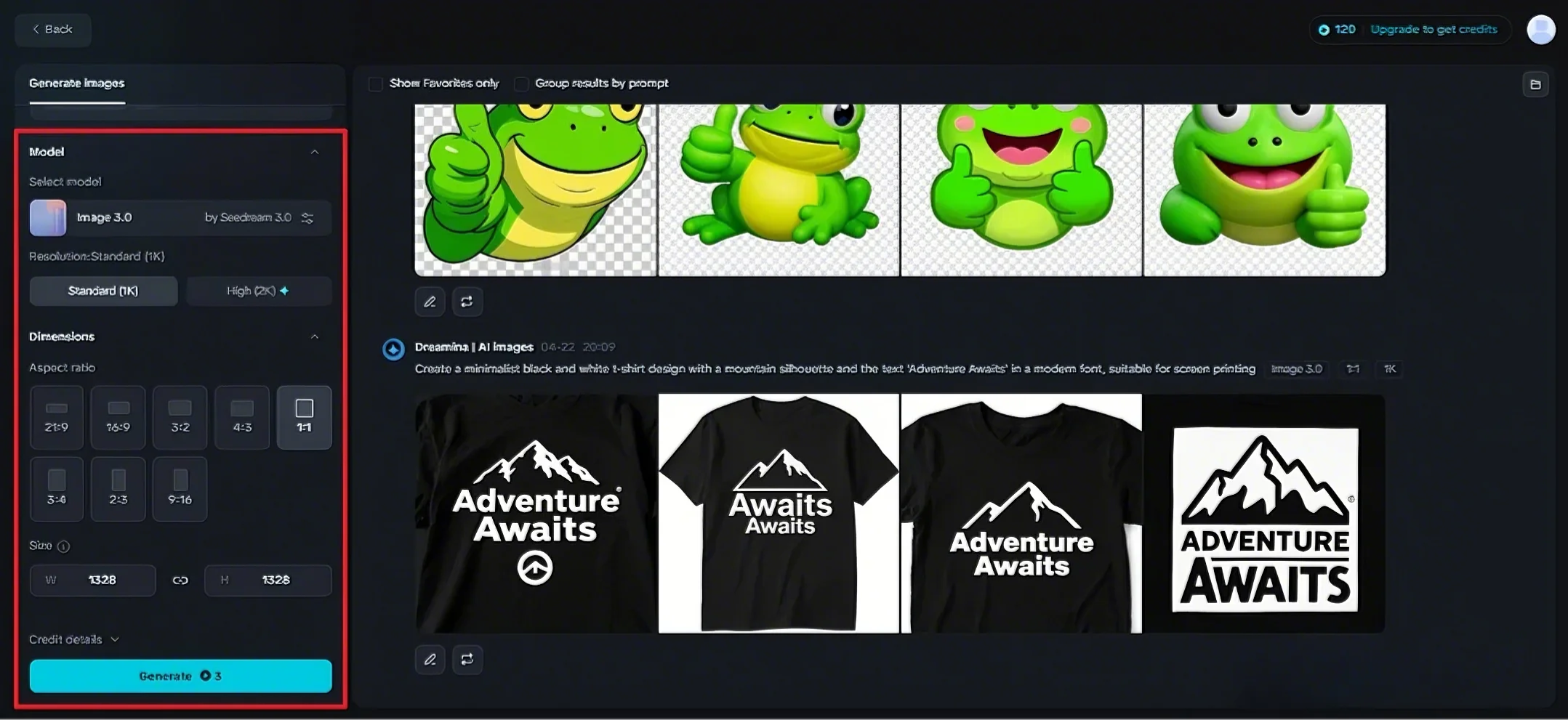Open model settings via sliders icon beside Seedream 3.0
The width and height of the screenshot is (1568, 720).
tap(307, 217)
